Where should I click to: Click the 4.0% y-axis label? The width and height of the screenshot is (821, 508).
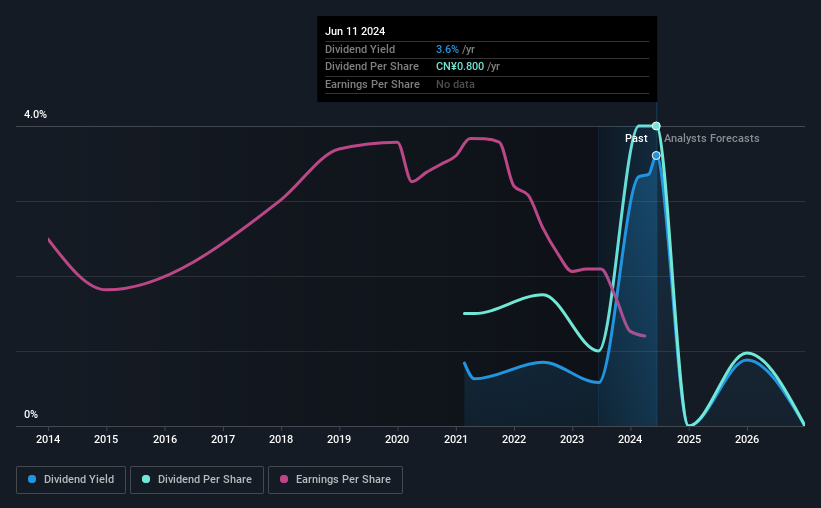pyautogui.click(x=35, y=114)
